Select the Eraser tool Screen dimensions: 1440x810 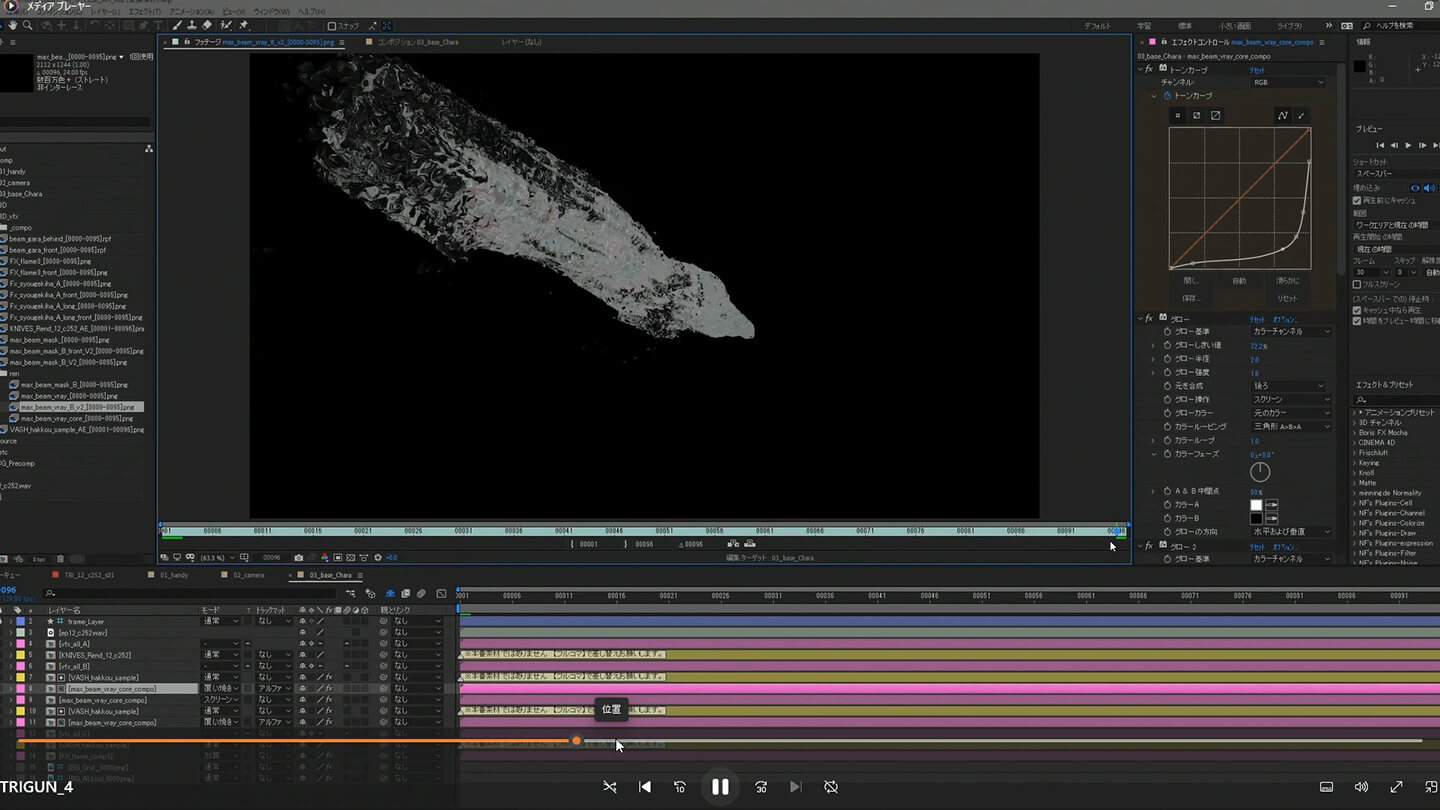[x=207, y=25]
